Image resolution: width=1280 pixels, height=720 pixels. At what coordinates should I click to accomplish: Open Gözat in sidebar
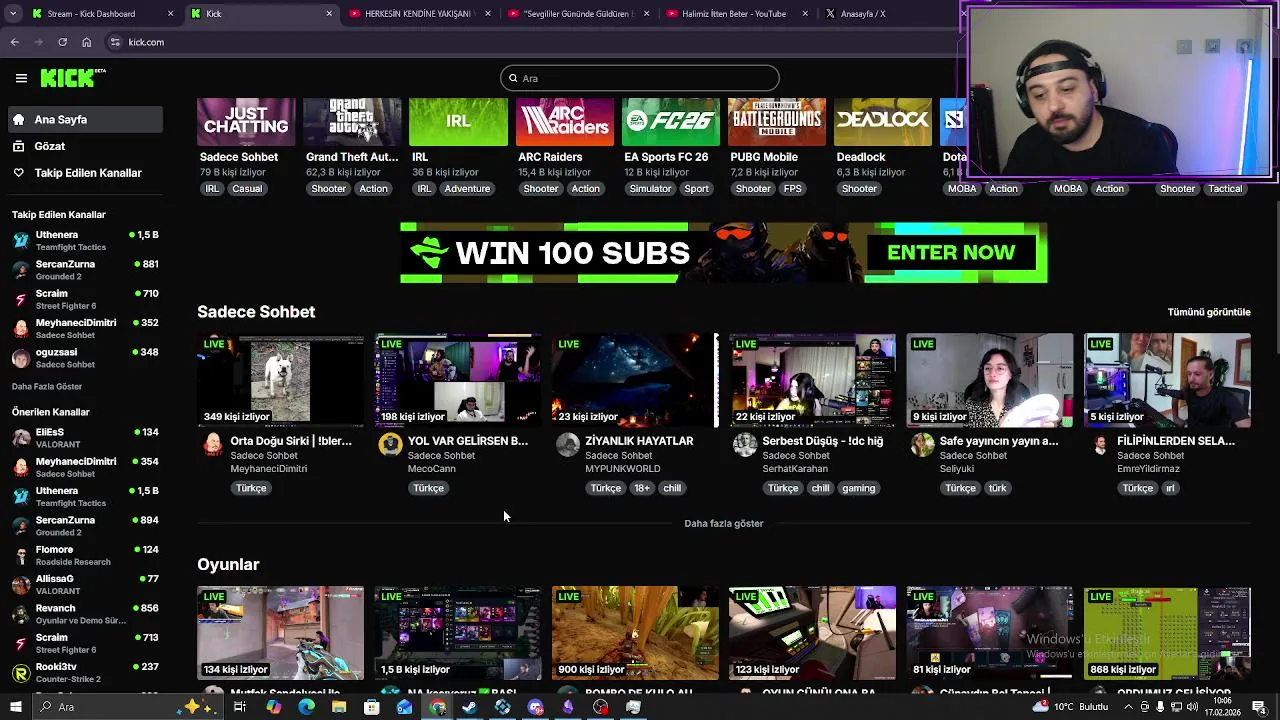coord(85,146)
